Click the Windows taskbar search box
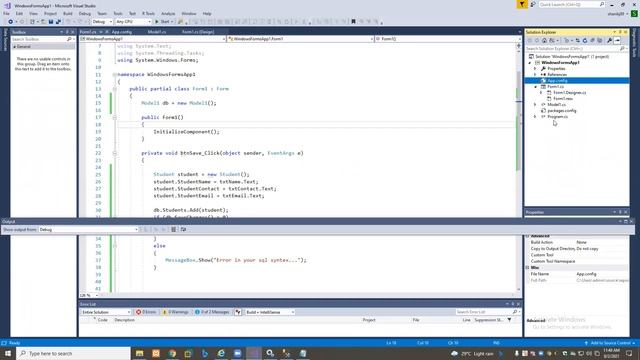The height and width of the screenshot is (360, 640). point(73,353)
